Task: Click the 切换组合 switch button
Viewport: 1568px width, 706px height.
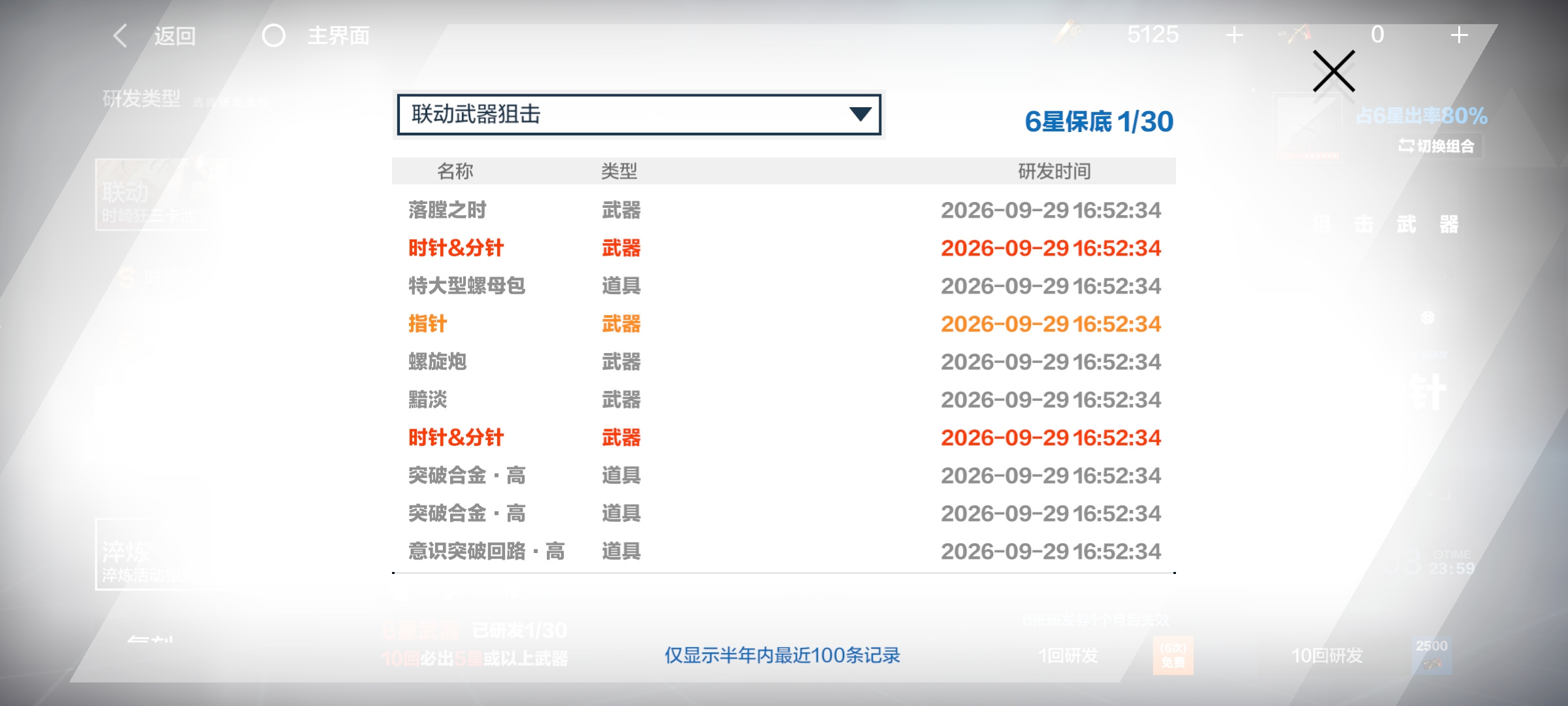Action: click(x=1437, y=146)
